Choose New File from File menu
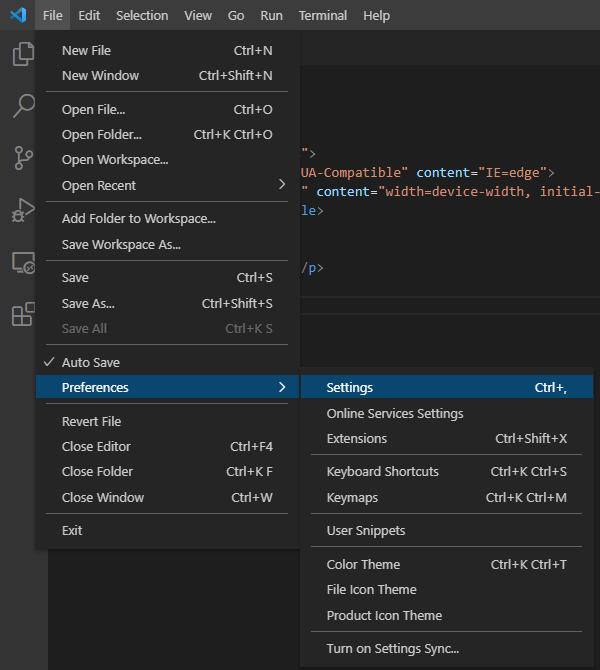Viewport: 600px width, 670px height. [167, 50]
